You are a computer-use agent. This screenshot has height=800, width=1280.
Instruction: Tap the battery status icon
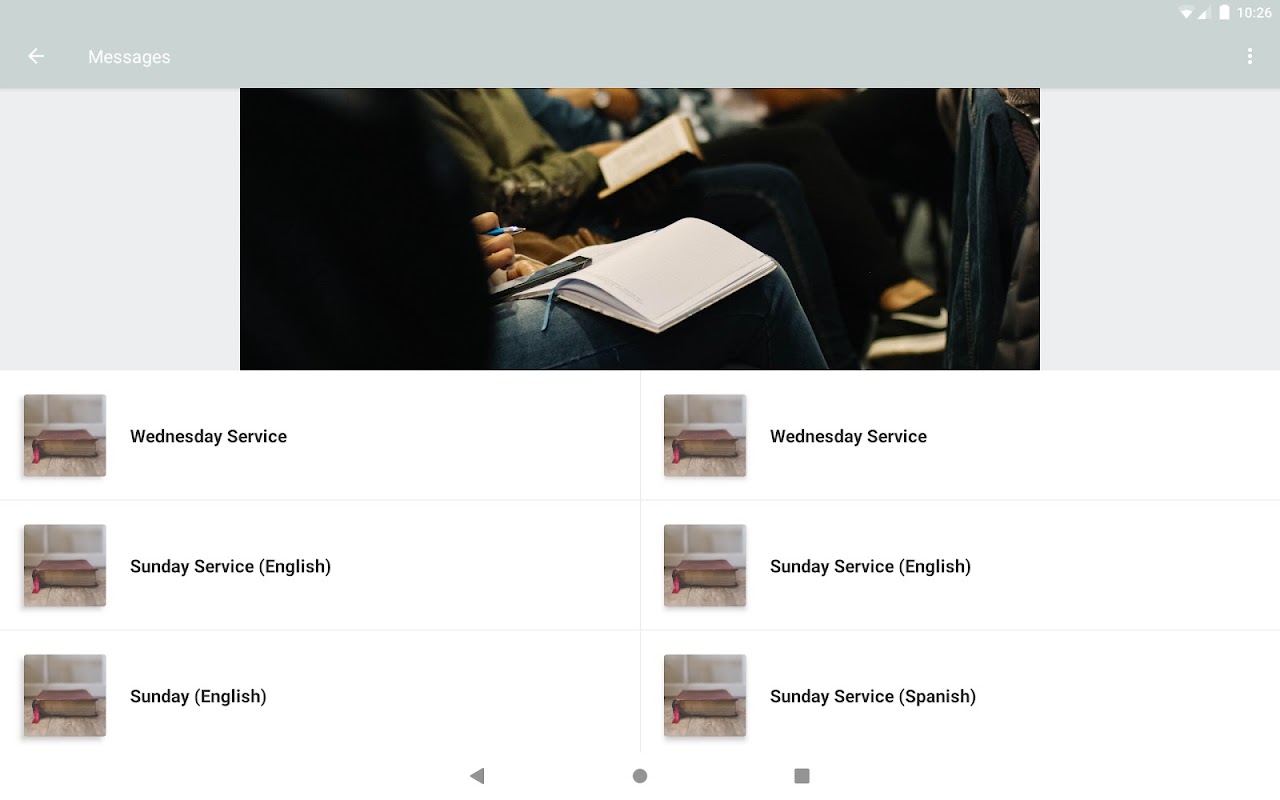1224,13
